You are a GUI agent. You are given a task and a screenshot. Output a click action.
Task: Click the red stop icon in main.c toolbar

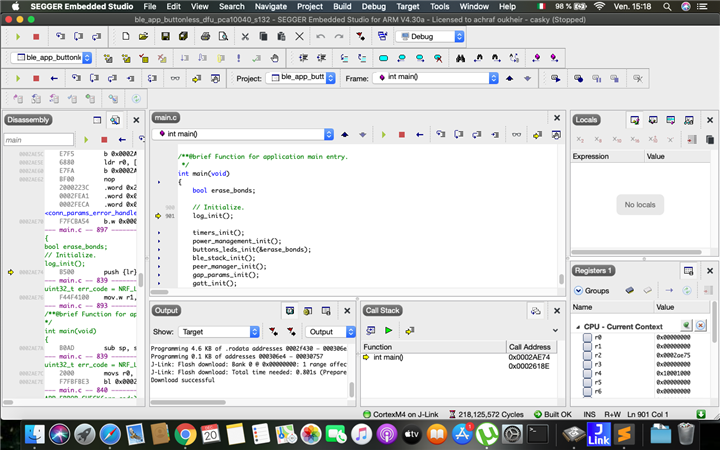pos(401,135)
